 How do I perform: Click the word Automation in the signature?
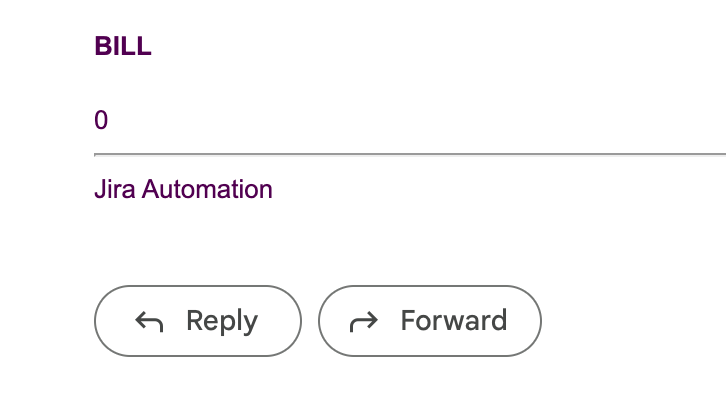207,189
